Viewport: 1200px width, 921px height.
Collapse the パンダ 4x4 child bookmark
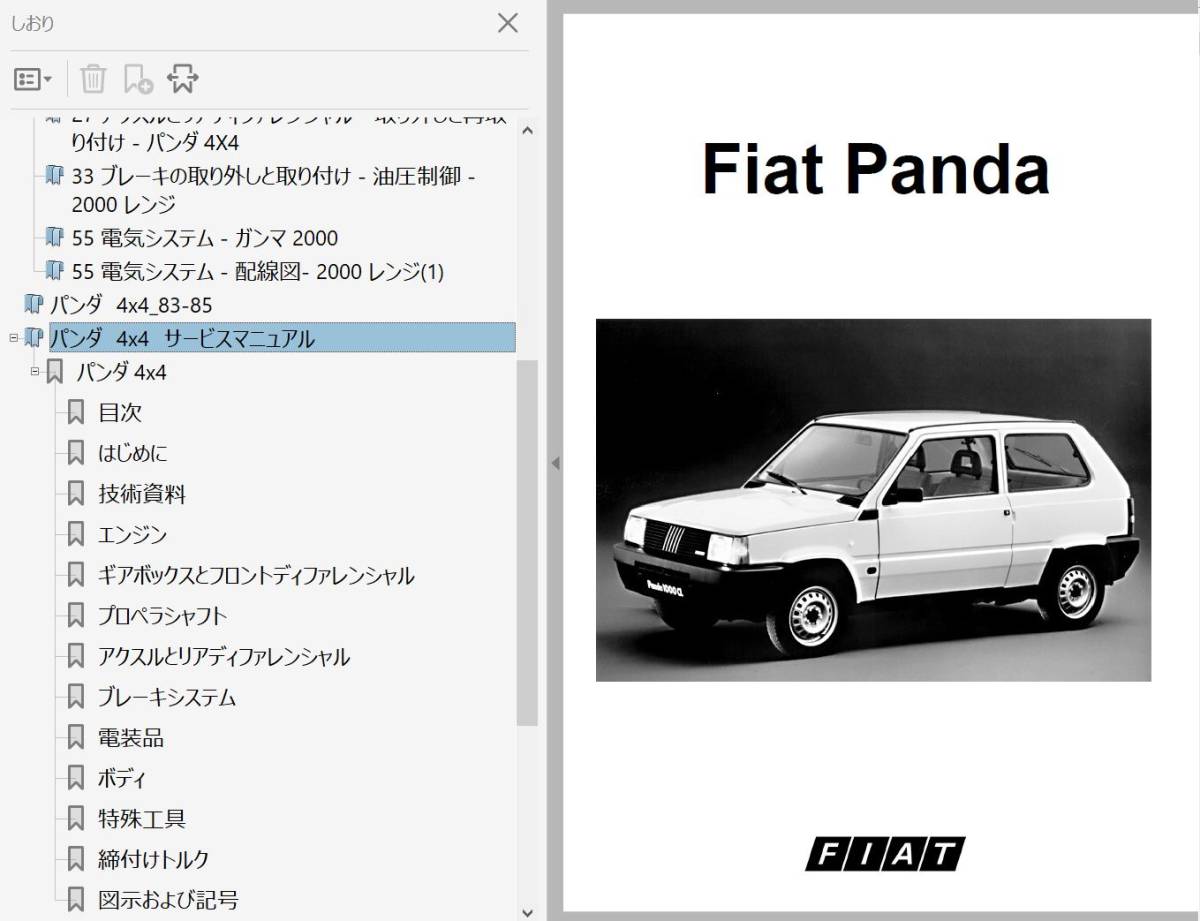(x=35, y=372)
